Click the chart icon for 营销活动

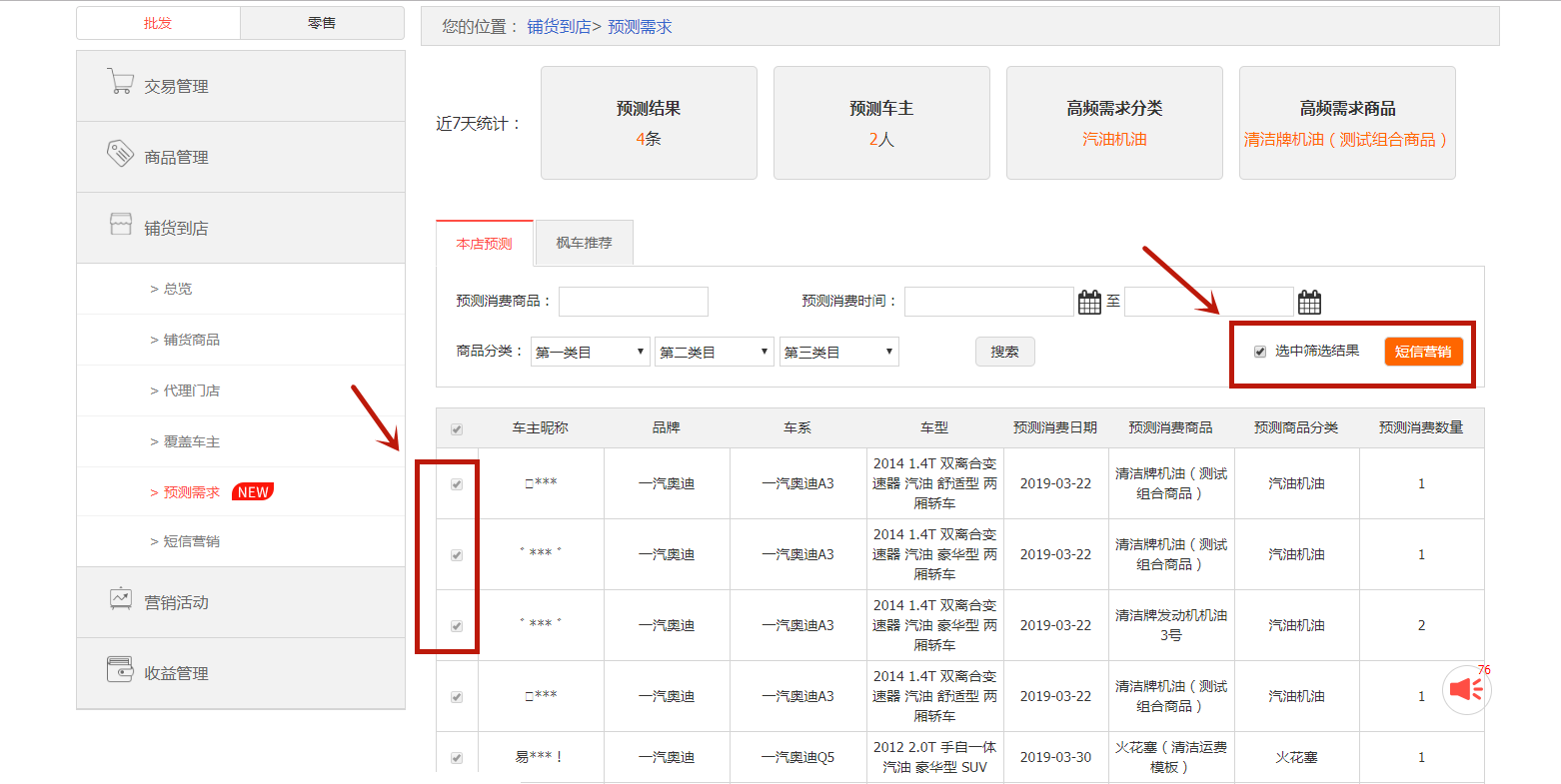pyautogui.click(x=120, y=599)
